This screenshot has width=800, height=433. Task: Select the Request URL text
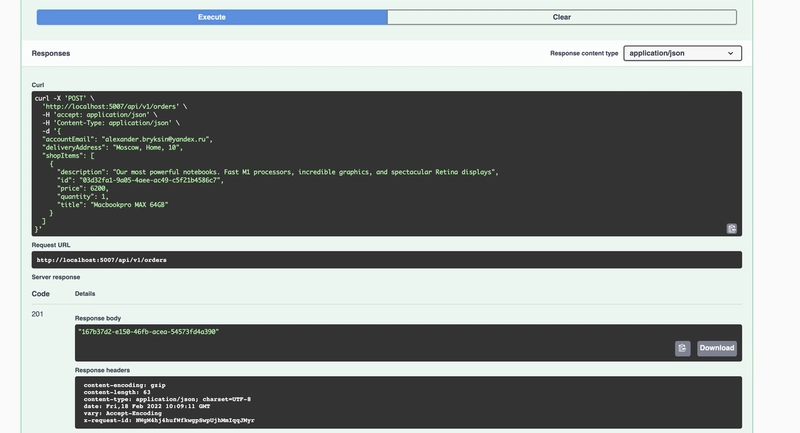[x=102, y=260]
